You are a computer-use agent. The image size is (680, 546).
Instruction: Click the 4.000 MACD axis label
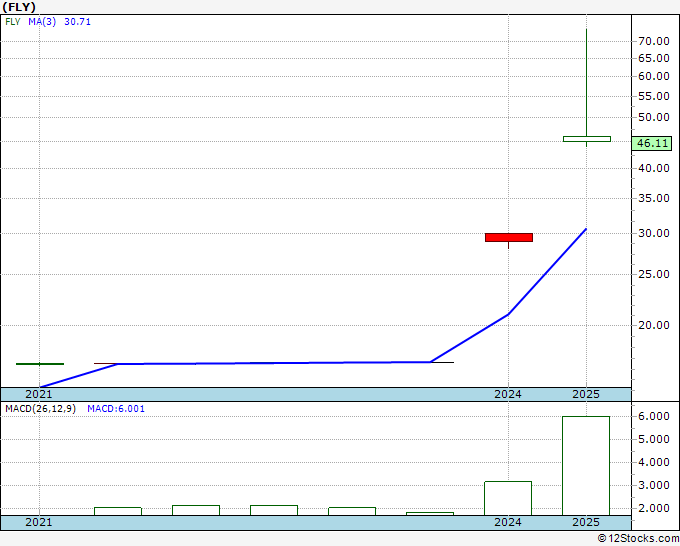(x=654, y=462)
